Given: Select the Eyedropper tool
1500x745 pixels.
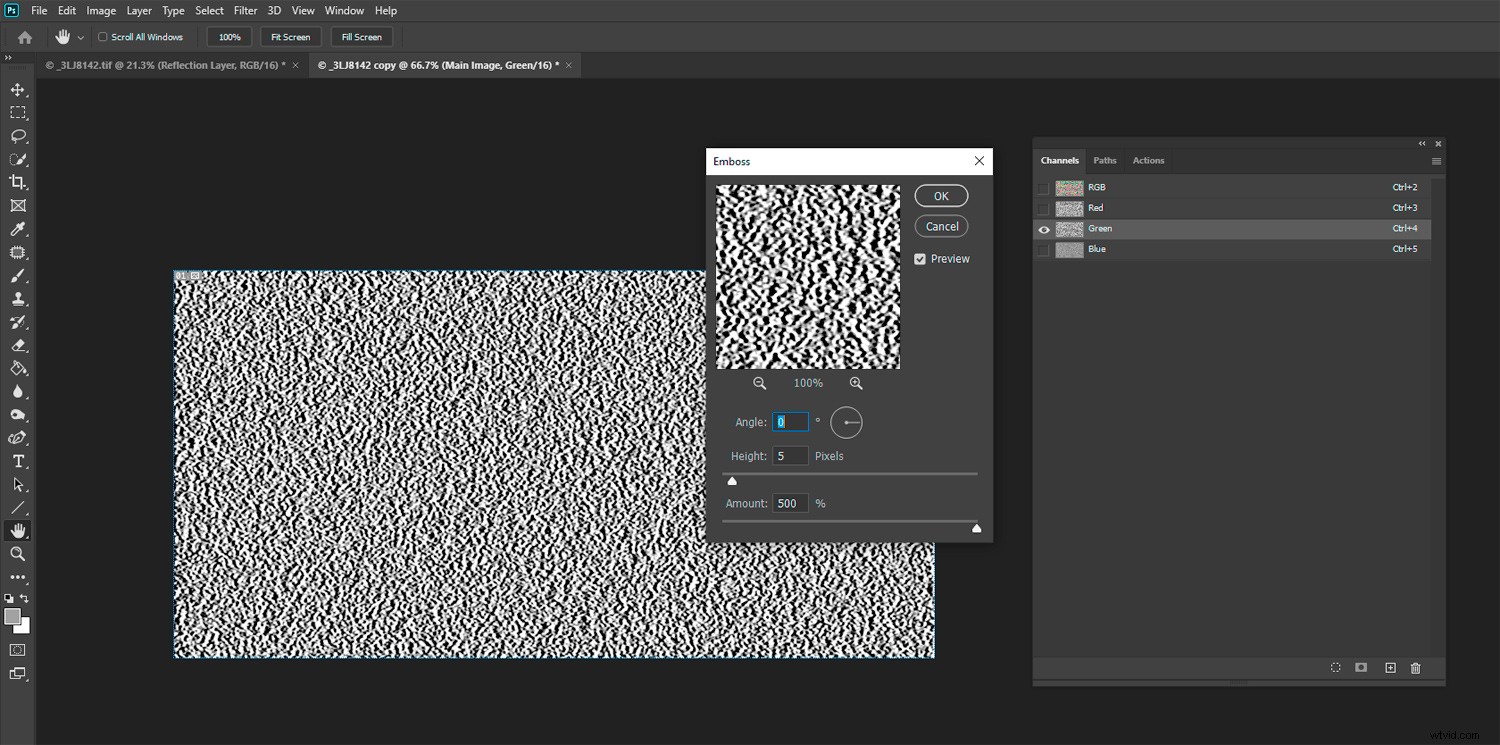Looking at the screenshot, I should pos(18,229).
